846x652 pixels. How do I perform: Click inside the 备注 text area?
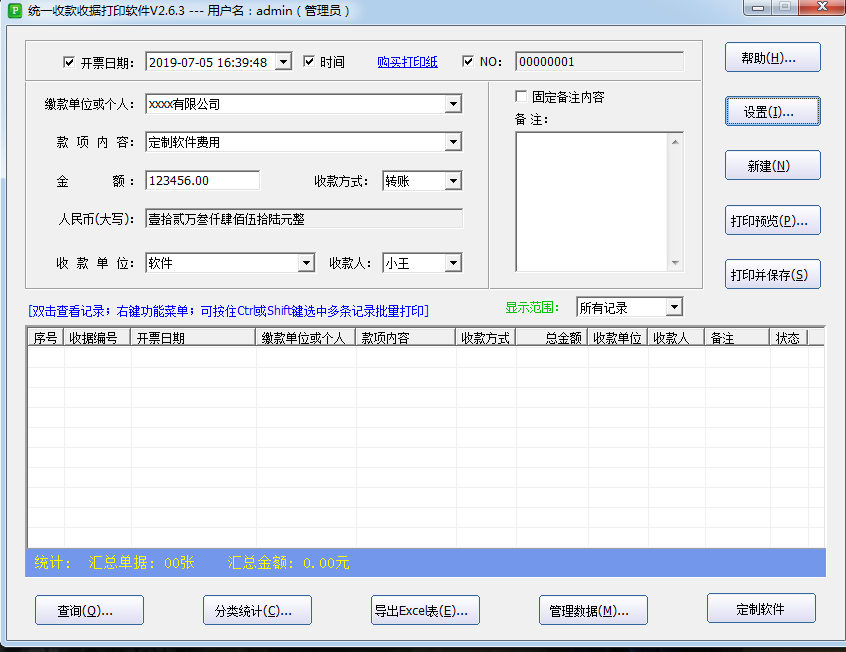click(x=591, y=202)
